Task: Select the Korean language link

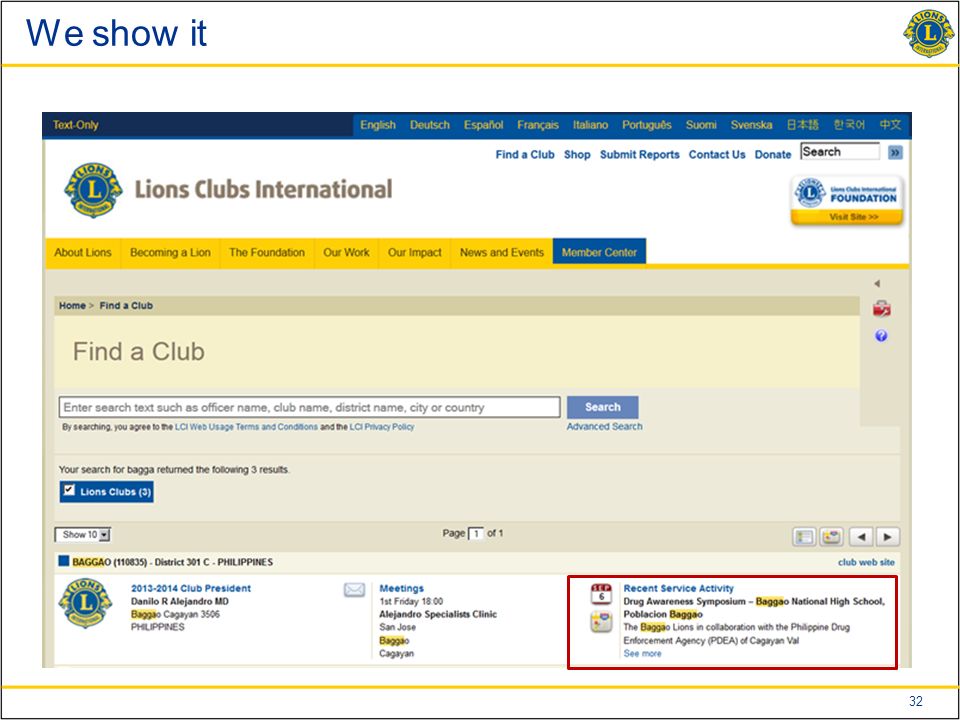Action: pyautogui.click(x=849, y=125)
